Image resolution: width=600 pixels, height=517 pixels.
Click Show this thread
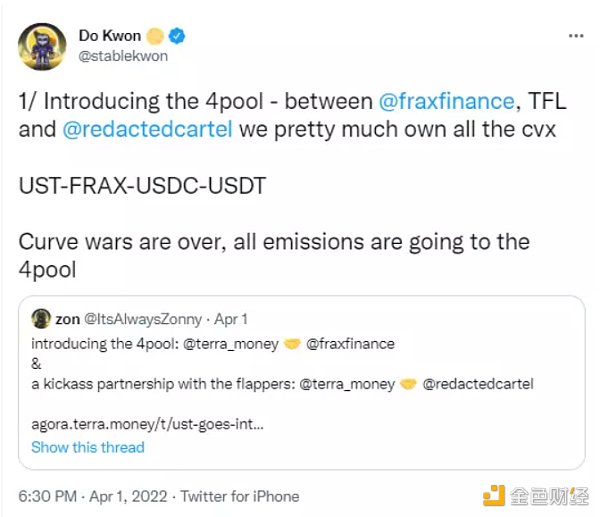point(88,447)
